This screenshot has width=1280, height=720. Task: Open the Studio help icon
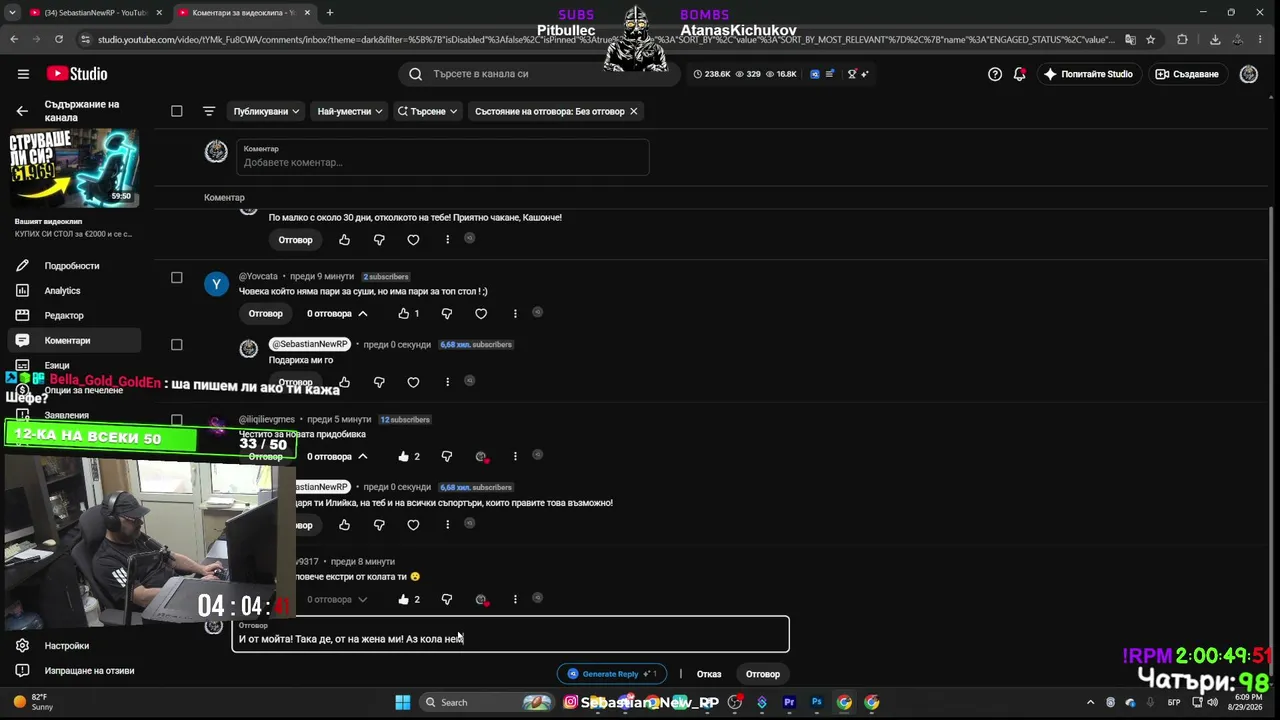coord(995,74)
